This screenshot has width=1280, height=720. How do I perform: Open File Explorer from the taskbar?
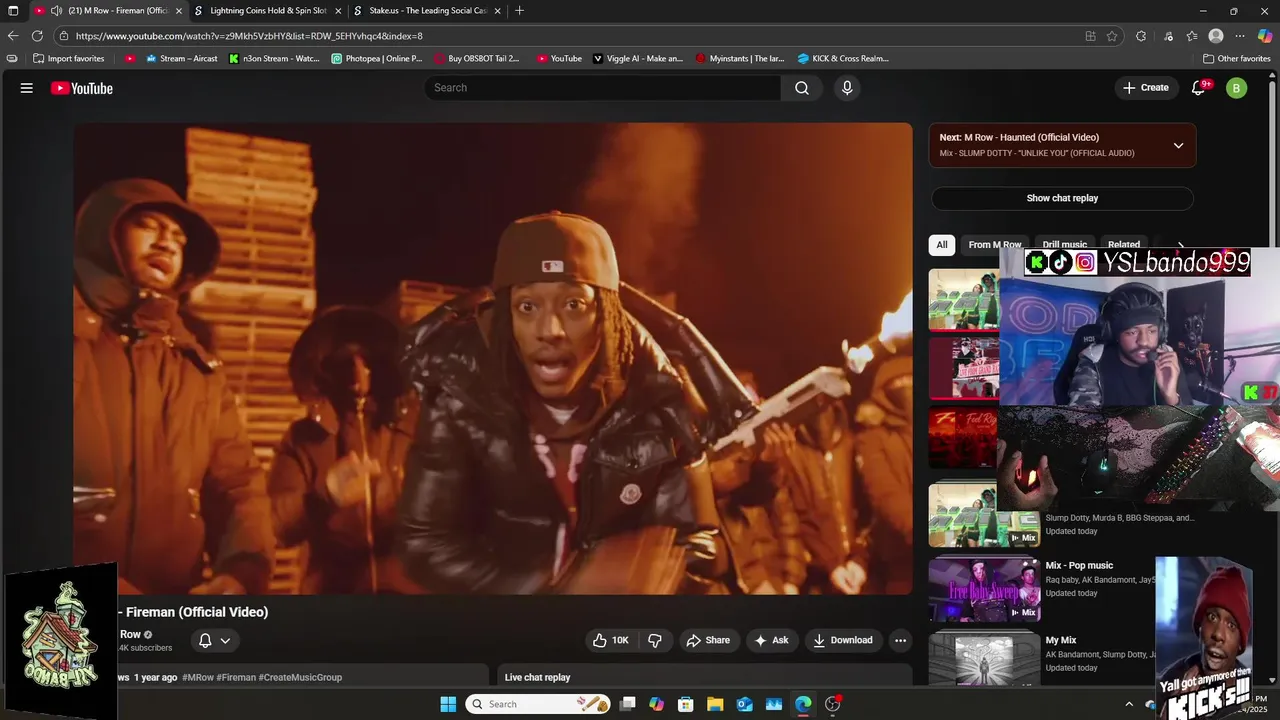pyautogui.click(x=715, y=704)
